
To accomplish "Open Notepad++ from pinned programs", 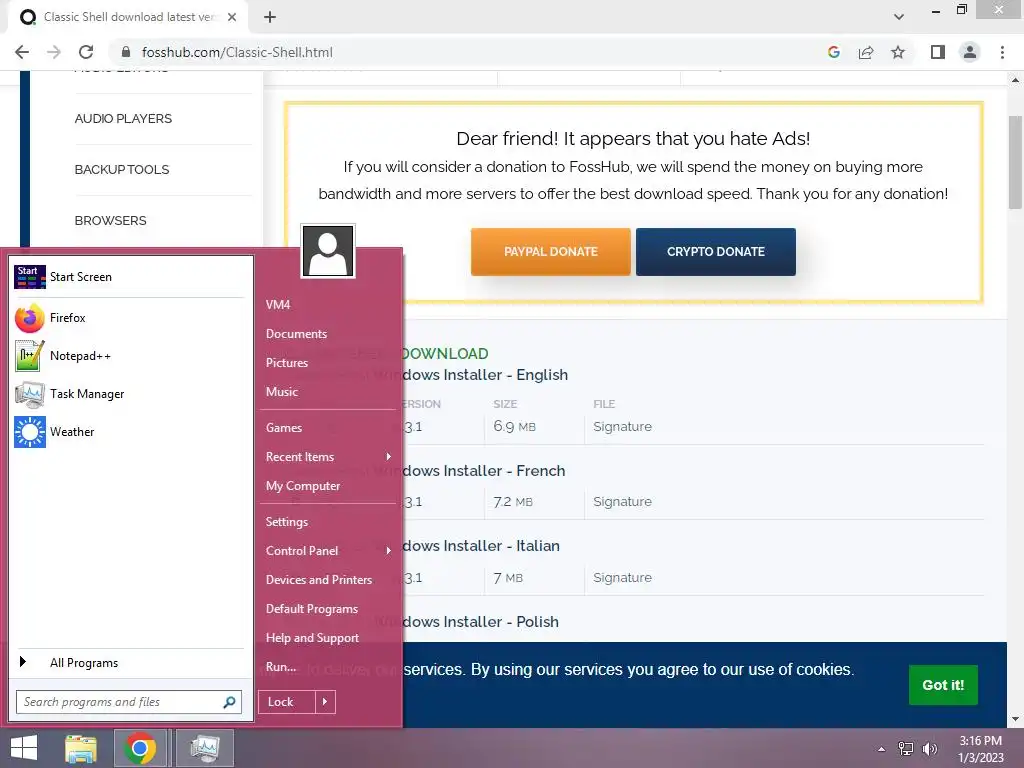I will [x=129, y=356].
